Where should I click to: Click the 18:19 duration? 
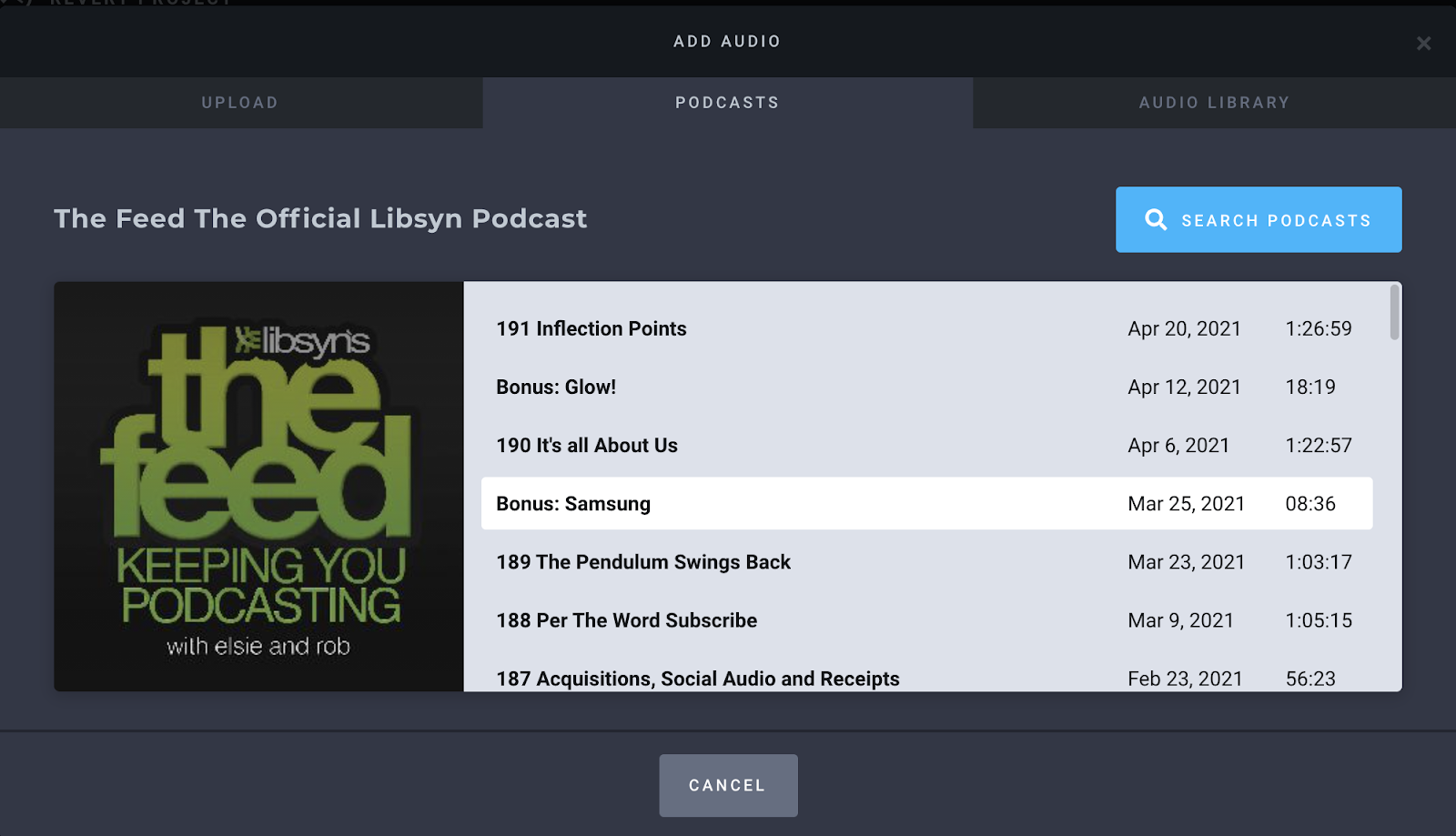click(x=1310, y=387)
